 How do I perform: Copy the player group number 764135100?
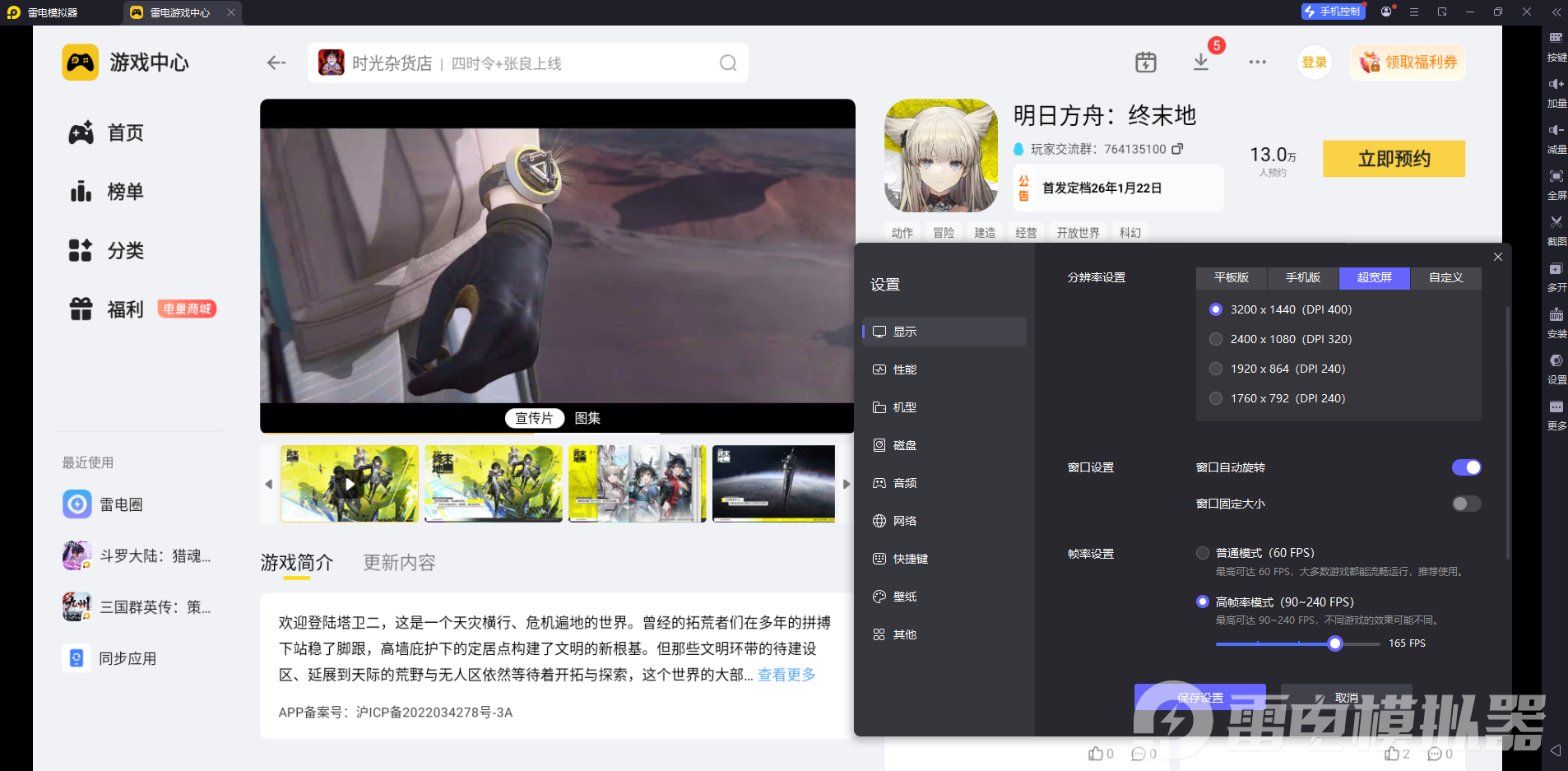(1177, 149)
